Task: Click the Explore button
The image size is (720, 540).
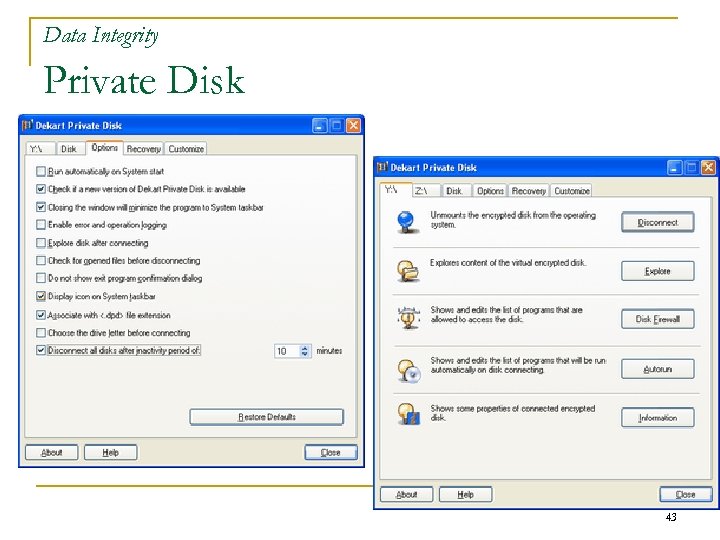Action: click(658, 271)
